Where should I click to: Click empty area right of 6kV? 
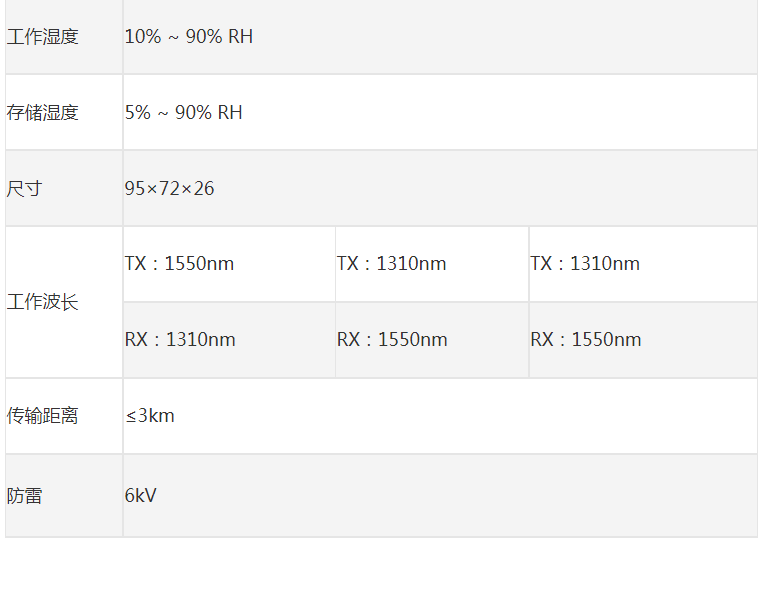pos(450,496)
